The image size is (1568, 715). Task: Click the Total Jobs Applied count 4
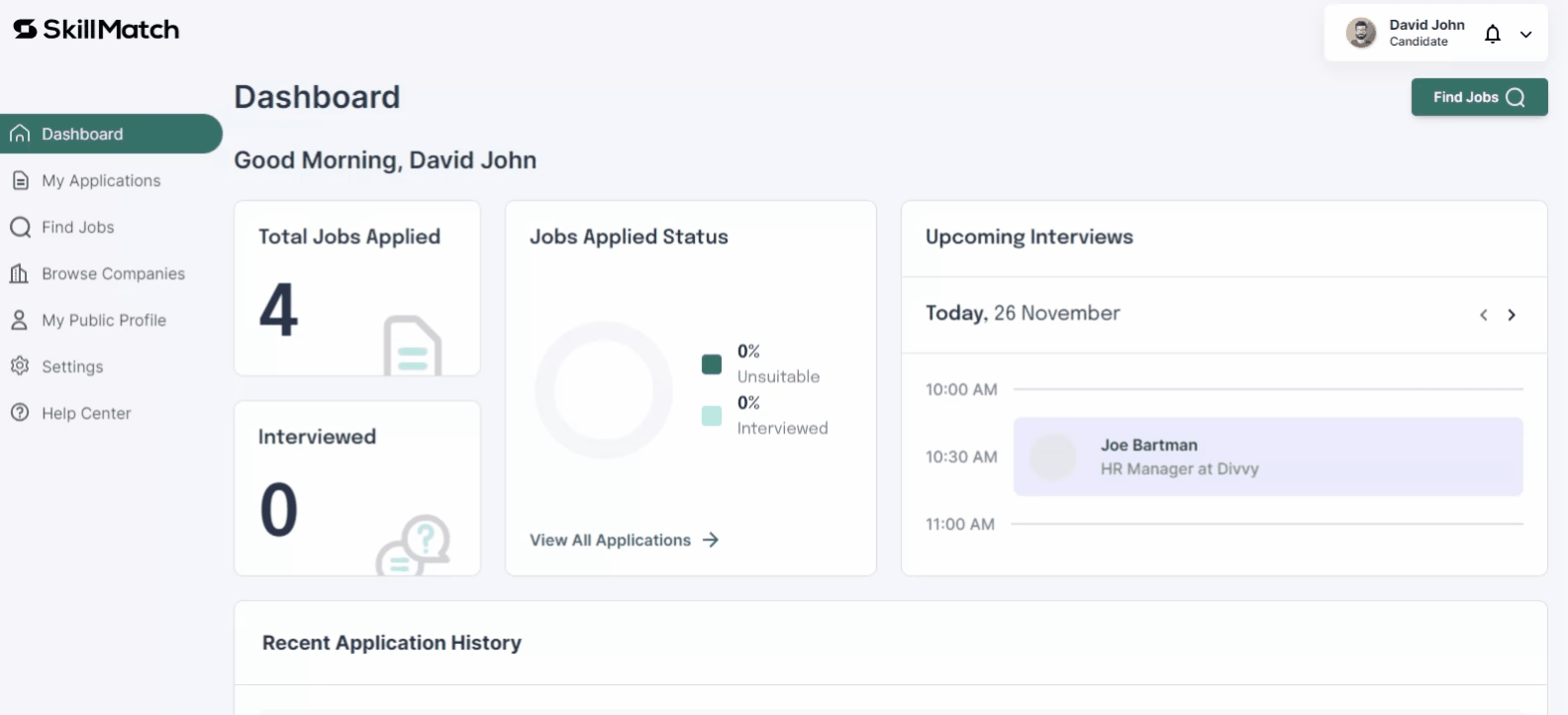click(x=278, y=309)
